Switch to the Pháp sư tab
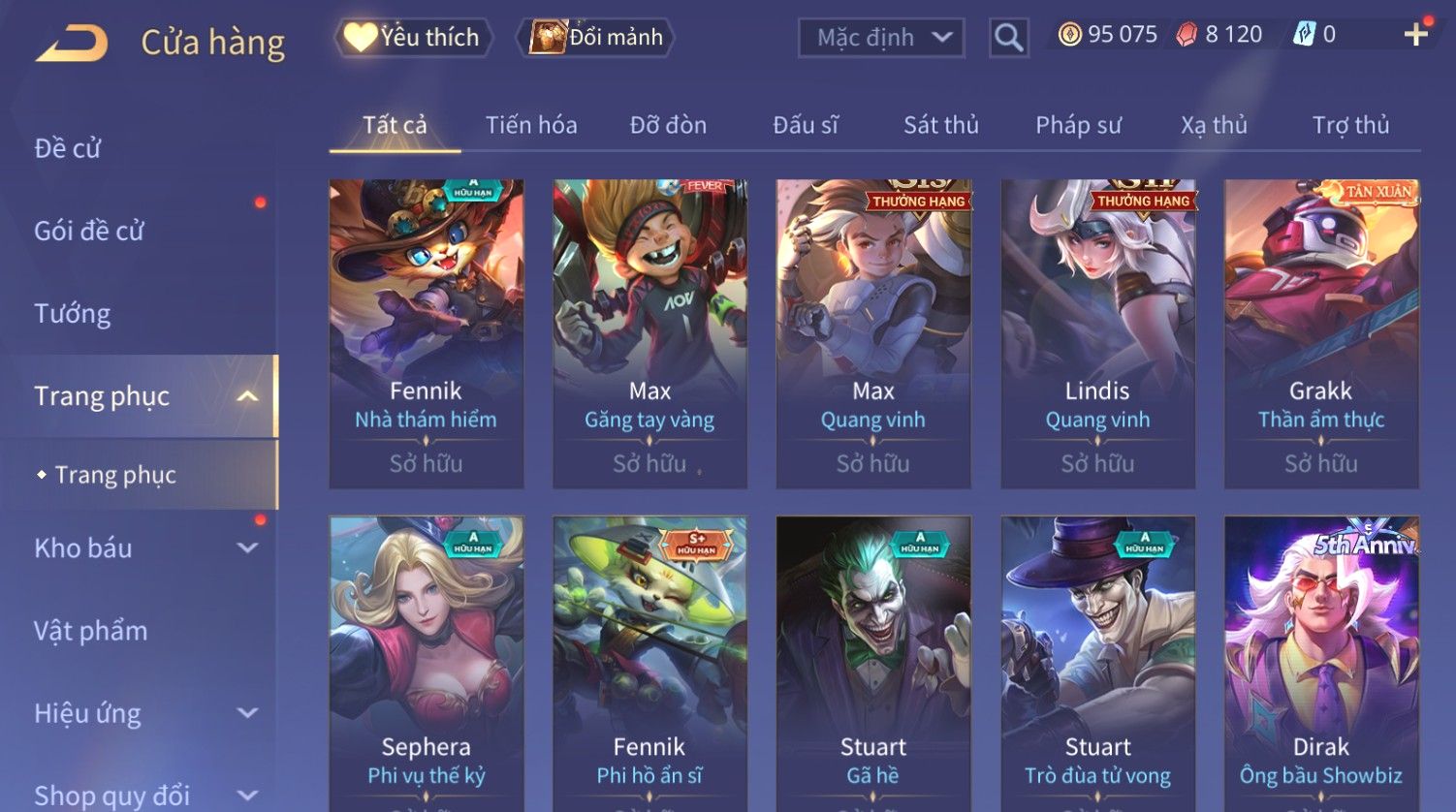Viewport: 1456px width, 812px height. (1078, 125)
